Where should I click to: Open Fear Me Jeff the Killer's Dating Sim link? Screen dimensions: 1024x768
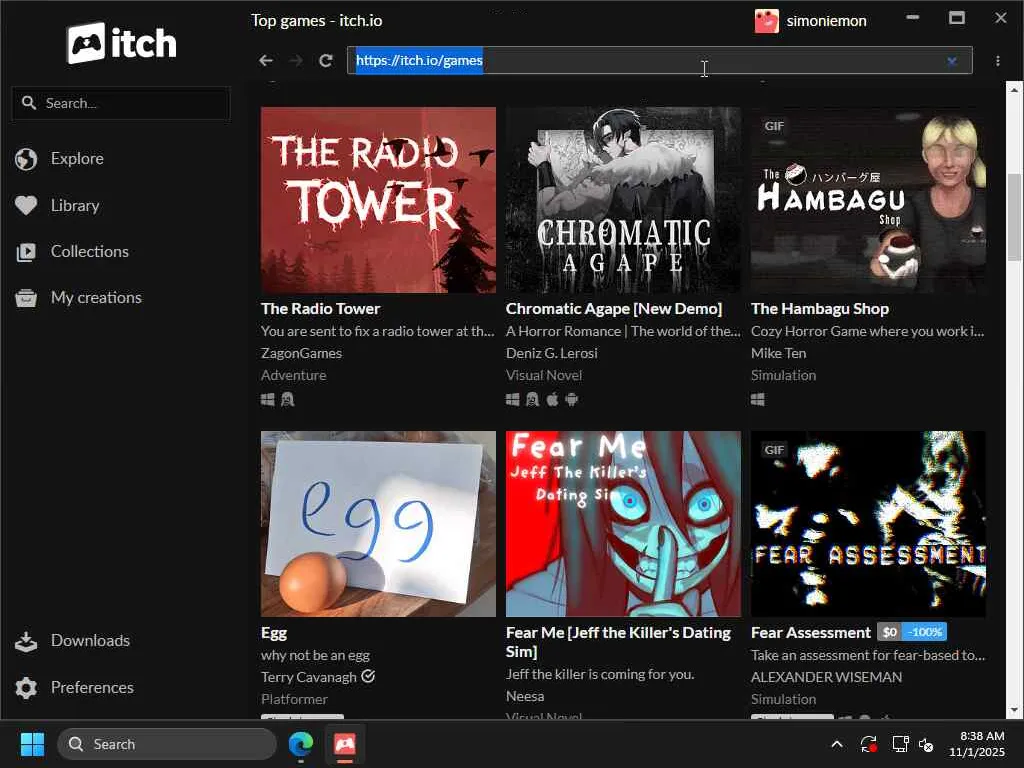pyautogui.click(x=618, y=642)
